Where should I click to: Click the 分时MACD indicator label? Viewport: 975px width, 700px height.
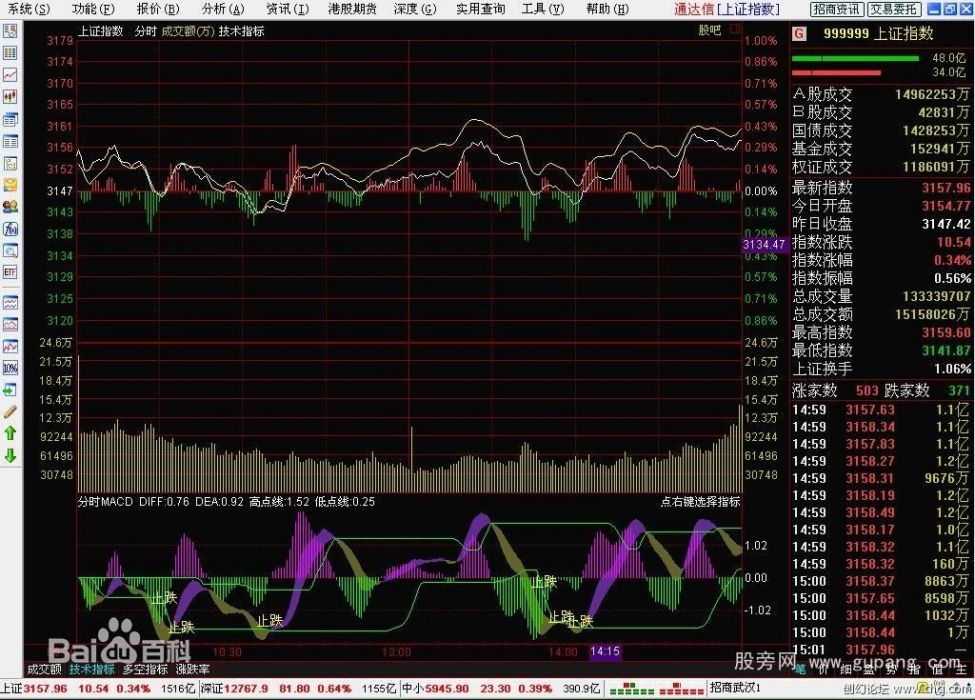coord(105,502)
